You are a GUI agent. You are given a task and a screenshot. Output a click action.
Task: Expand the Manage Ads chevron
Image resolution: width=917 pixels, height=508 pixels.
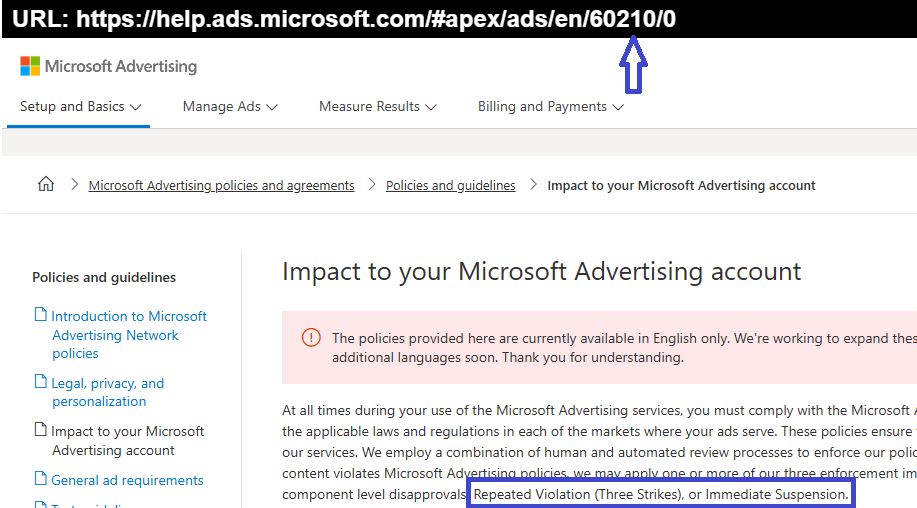pyautogui.click(x=271, y=108)
